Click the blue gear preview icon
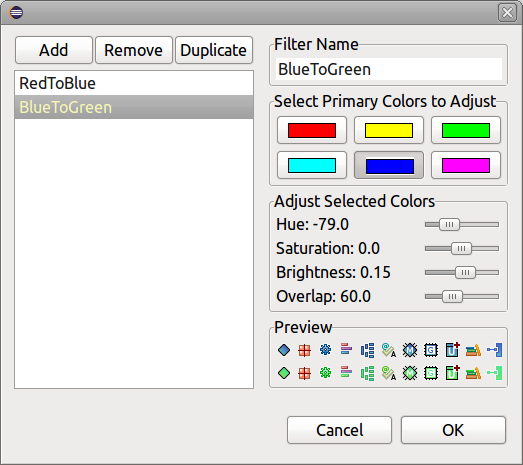523x465 pixels. (326, 350)
